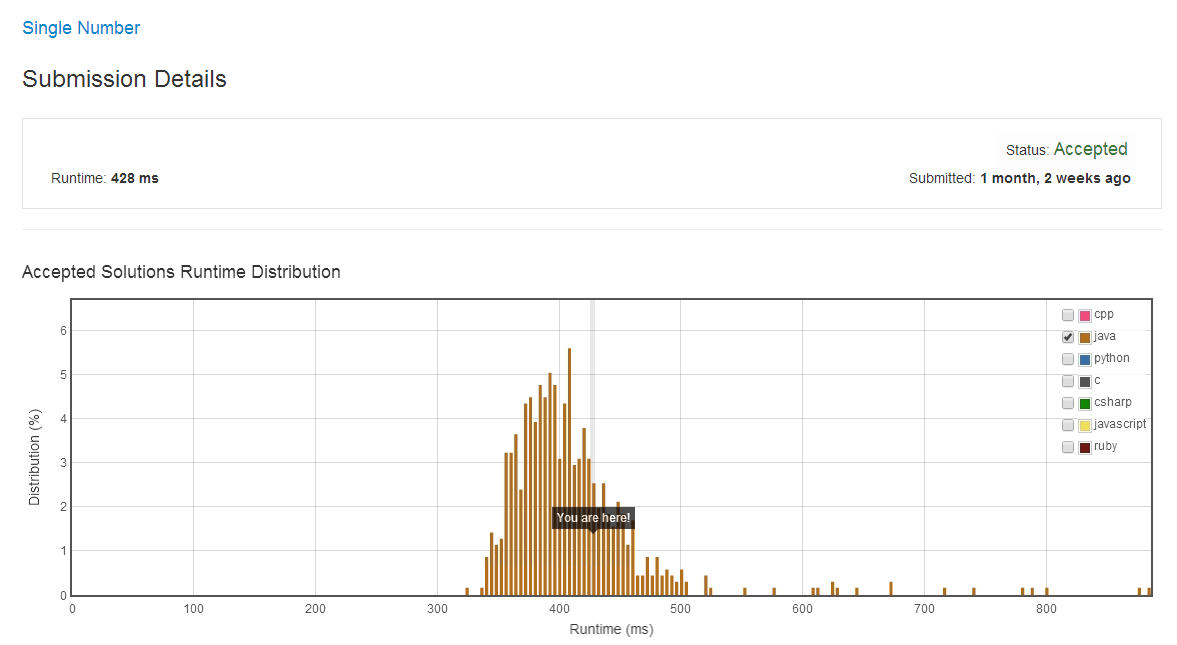This screenshot has height=645, width=1177.
Task: Click the '1 month, 2 weeks ago' text
Action: (x=1055, y=179)
